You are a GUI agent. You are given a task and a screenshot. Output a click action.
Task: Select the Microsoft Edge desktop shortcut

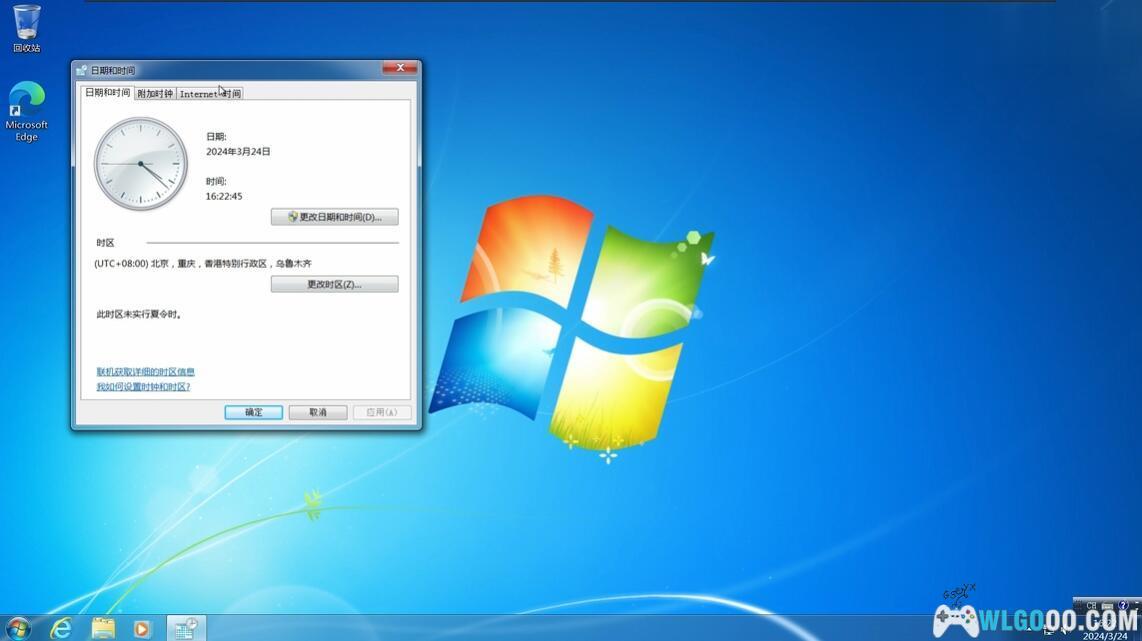27,110
